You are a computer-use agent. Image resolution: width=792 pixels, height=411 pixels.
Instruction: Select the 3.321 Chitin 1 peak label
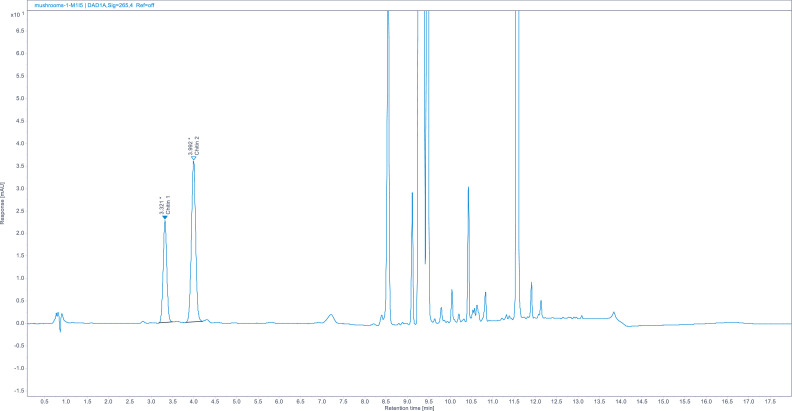pos(165,205)
